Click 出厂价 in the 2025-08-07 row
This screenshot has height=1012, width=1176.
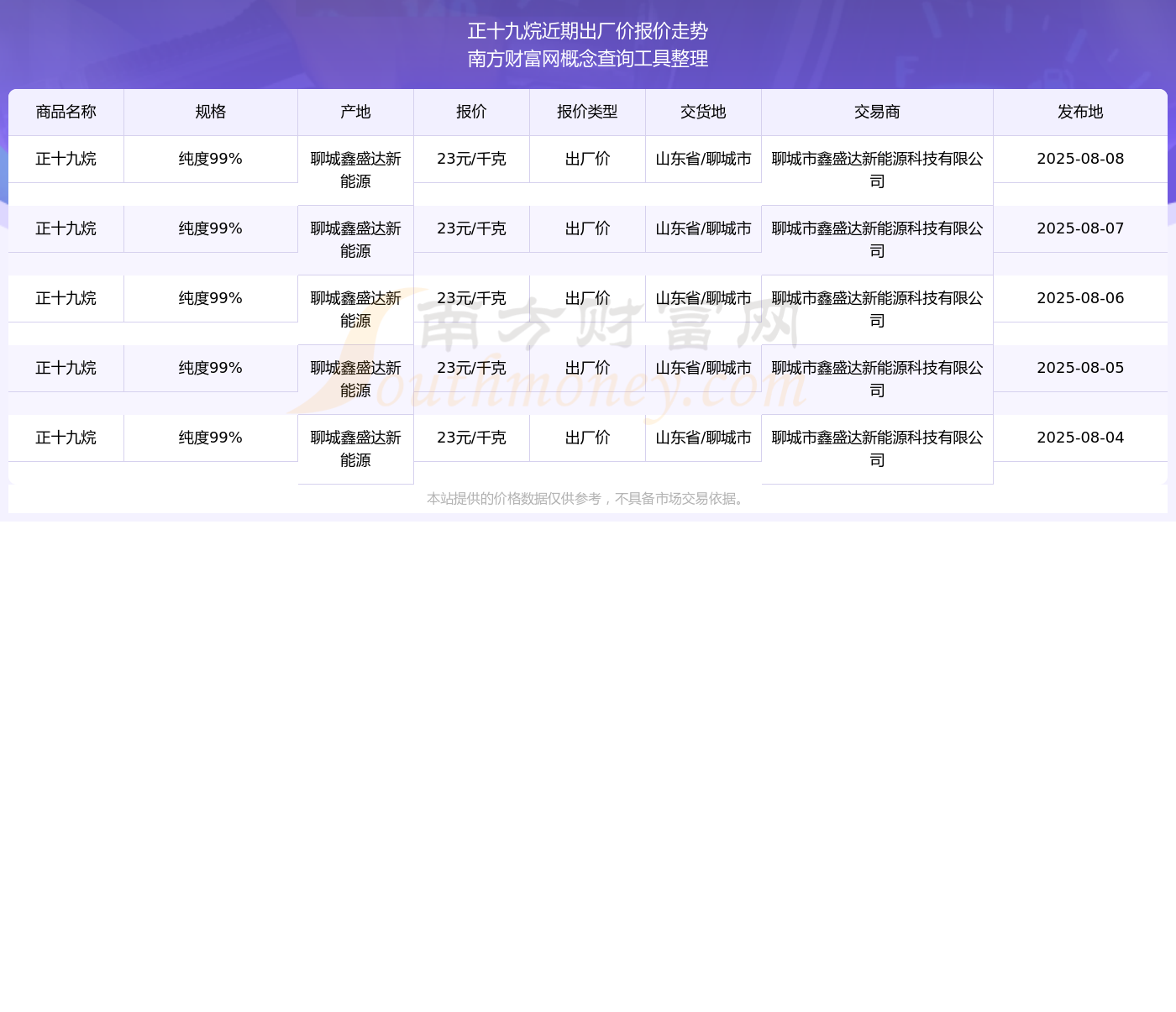(x=588, y=228)
